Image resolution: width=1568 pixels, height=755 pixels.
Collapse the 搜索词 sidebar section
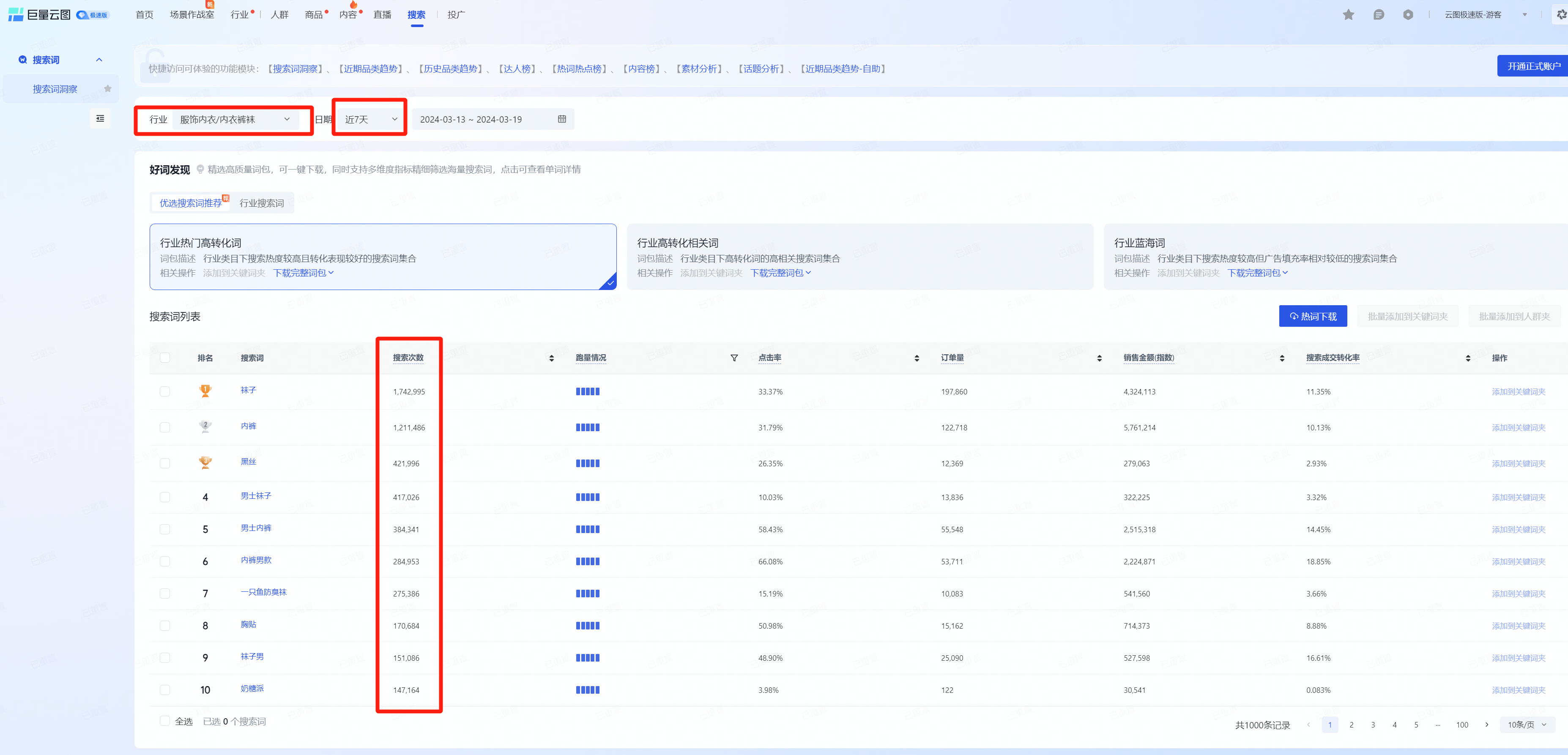(x=99, y=60)
